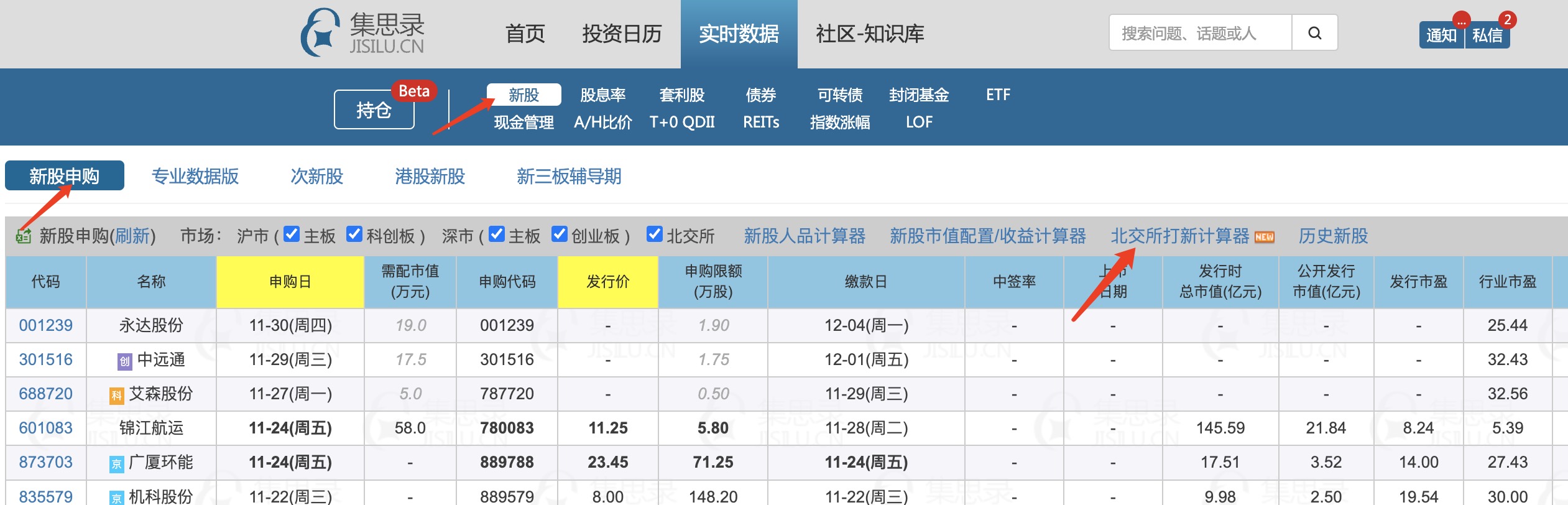Click the 科 badge beside 艾森股份
The height and width of the screenshot is (505, 1568).
[116, 395]
